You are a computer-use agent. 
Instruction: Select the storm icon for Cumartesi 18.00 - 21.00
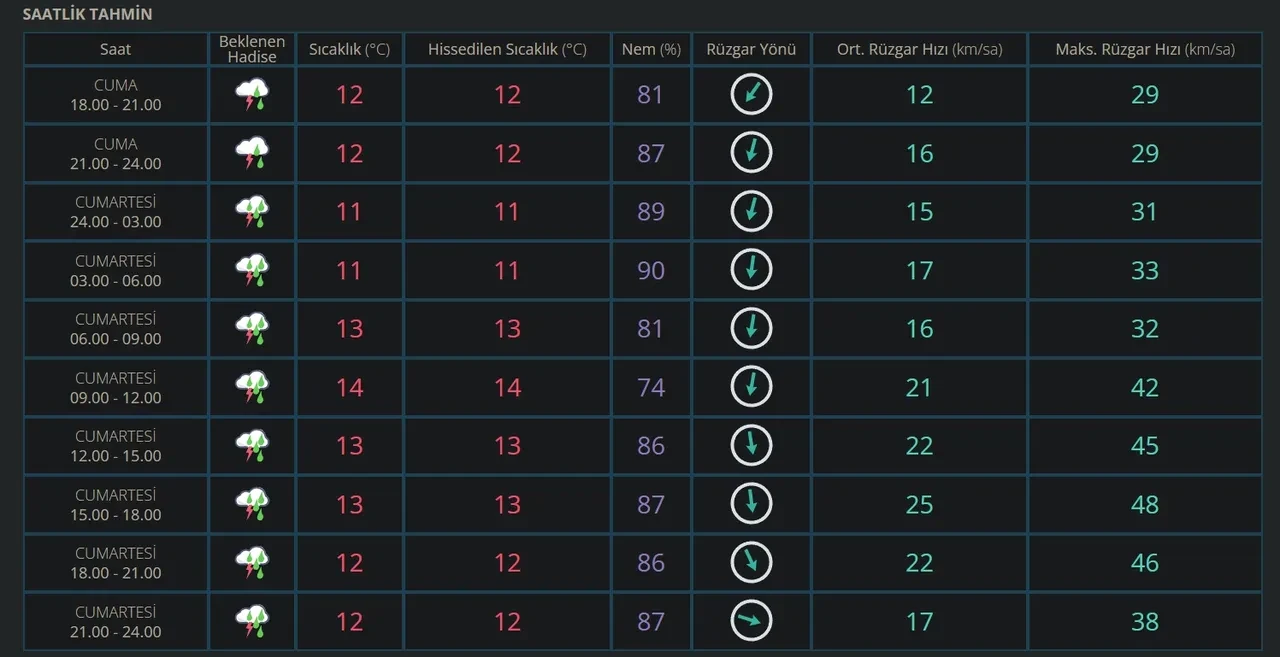pos(252,563)
